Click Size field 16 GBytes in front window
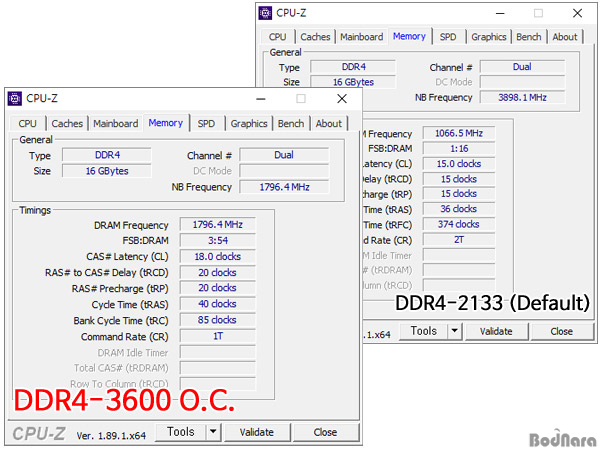The image size is (600, 450). (x=107, y=171)
